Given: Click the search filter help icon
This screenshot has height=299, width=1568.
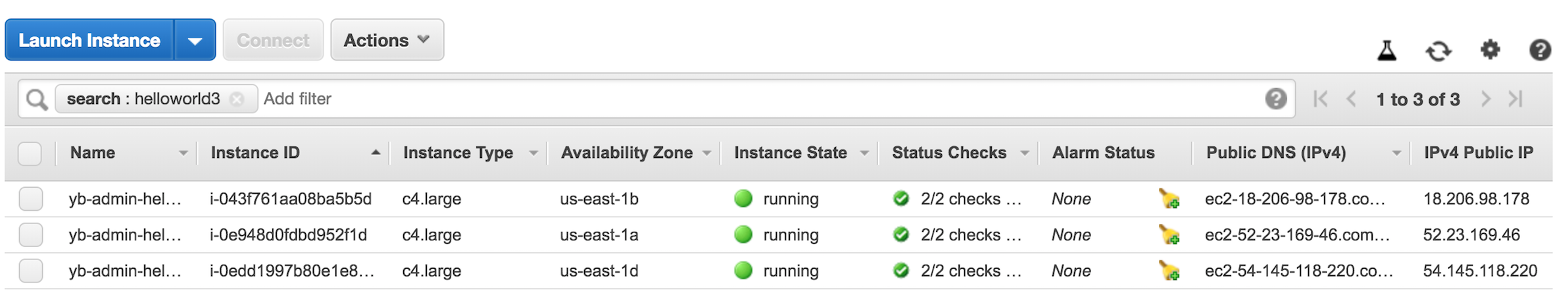Looking at the screenshot, I should [x=1275, y=99].
